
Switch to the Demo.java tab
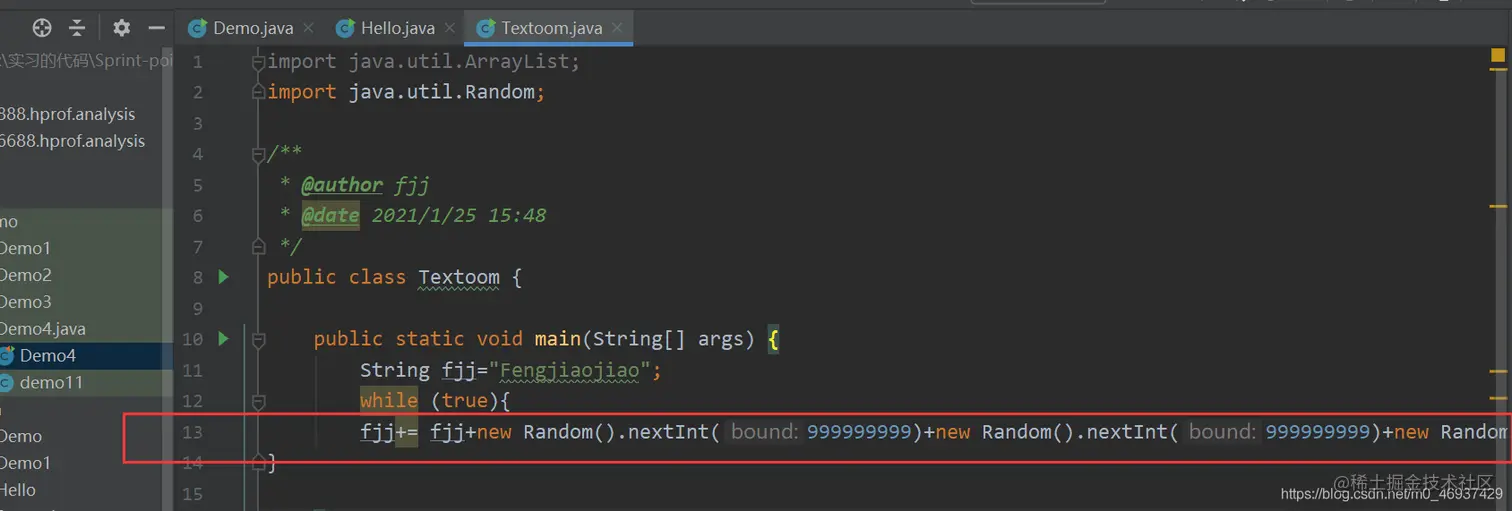pyautogui.click(x=253, y=28)
